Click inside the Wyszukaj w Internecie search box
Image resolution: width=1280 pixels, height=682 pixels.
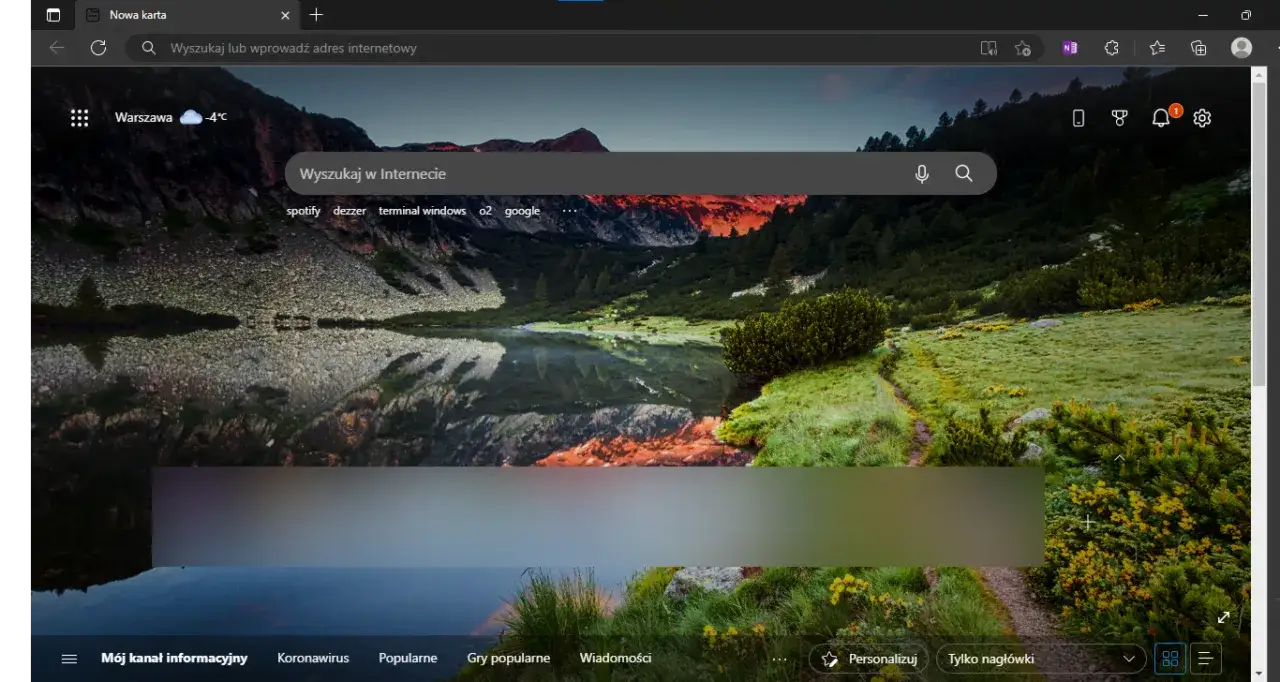(600, 173)
